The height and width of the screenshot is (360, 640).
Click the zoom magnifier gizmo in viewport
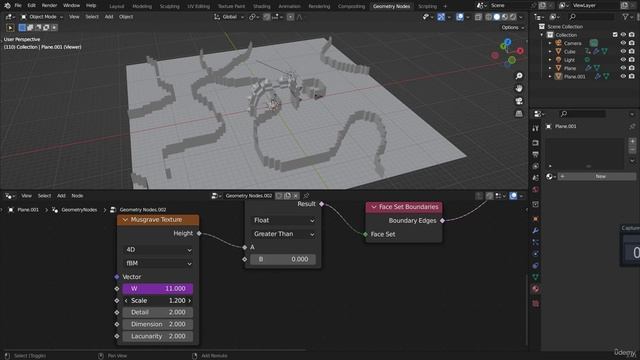519,76
